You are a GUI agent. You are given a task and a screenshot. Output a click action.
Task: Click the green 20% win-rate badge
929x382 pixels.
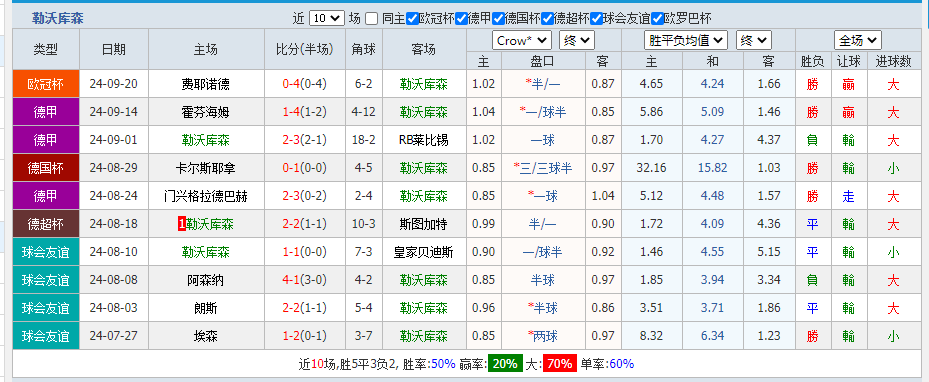click(505, 364)
